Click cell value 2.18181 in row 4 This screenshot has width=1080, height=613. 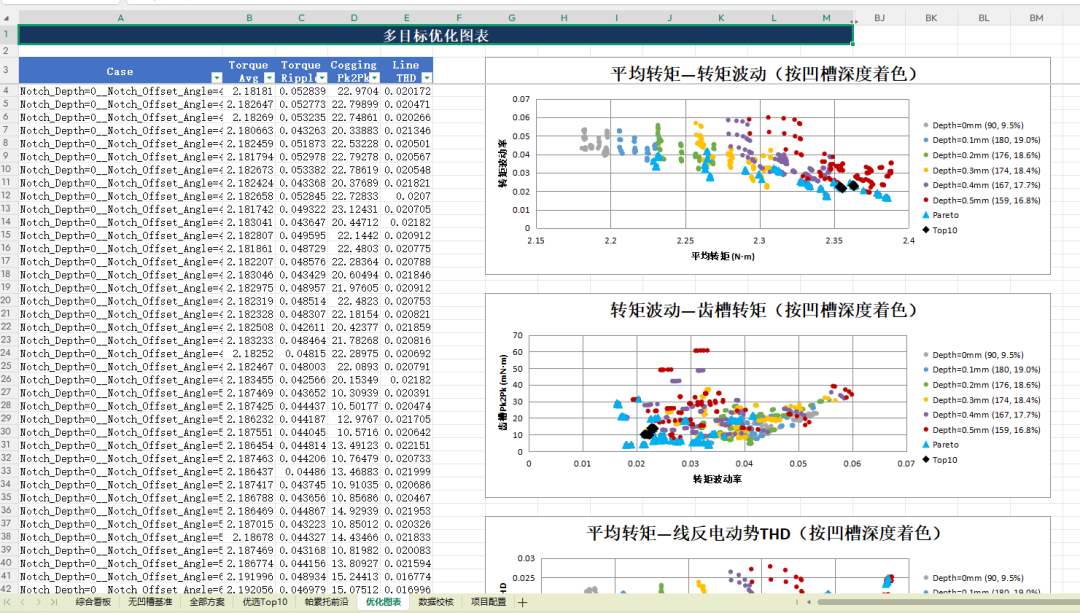pyautogui.click(x=249, y=91)
